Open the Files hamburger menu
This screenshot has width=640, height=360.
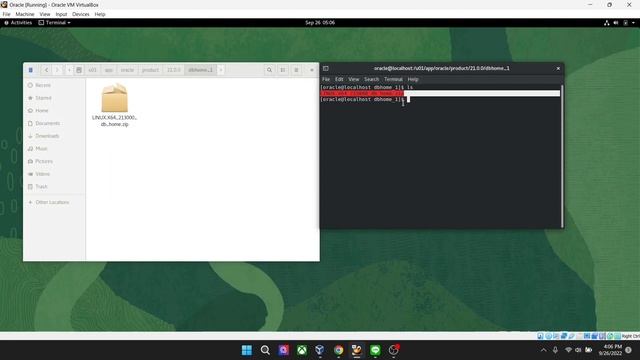coord(296,70)
